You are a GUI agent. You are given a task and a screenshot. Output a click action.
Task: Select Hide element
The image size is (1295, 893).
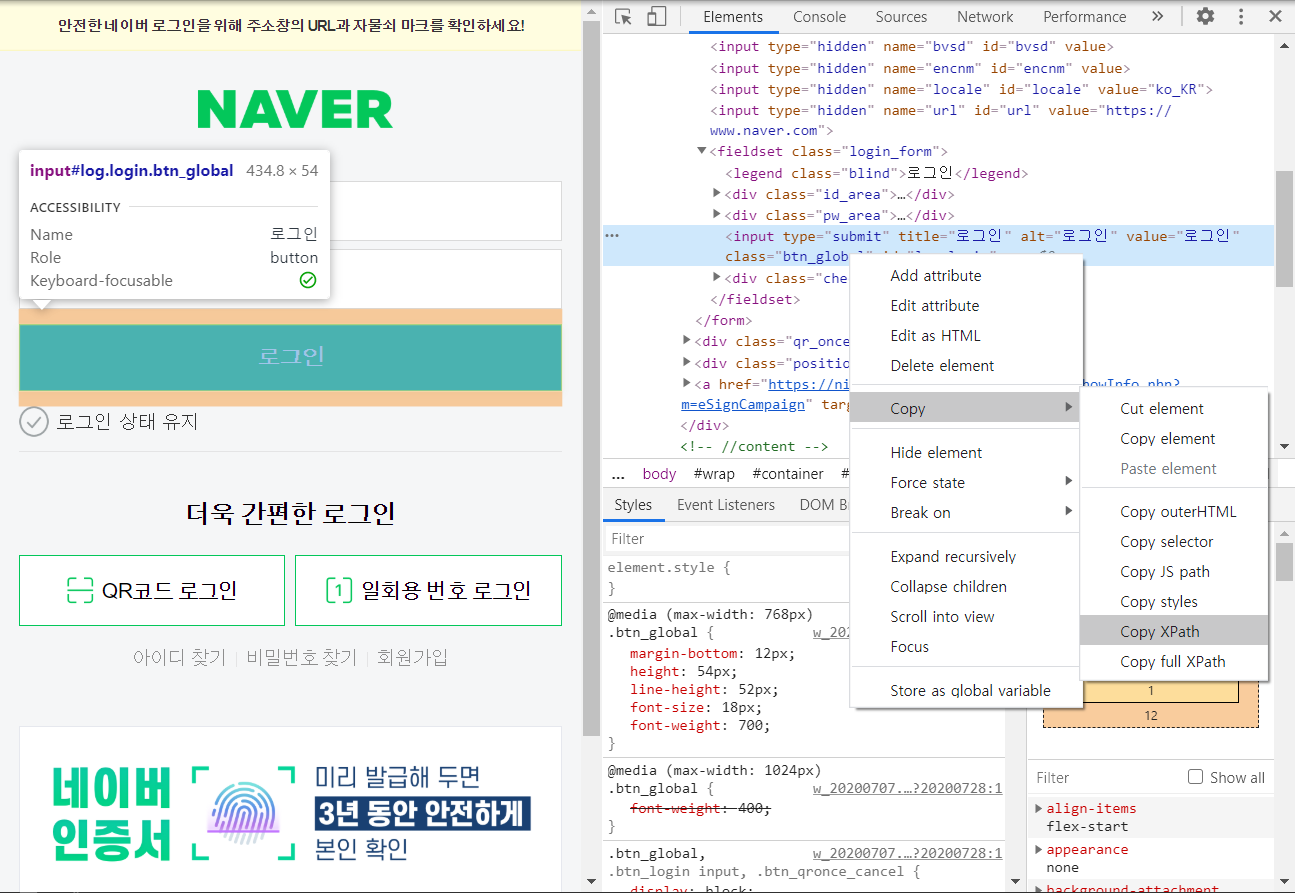point(966,452)
